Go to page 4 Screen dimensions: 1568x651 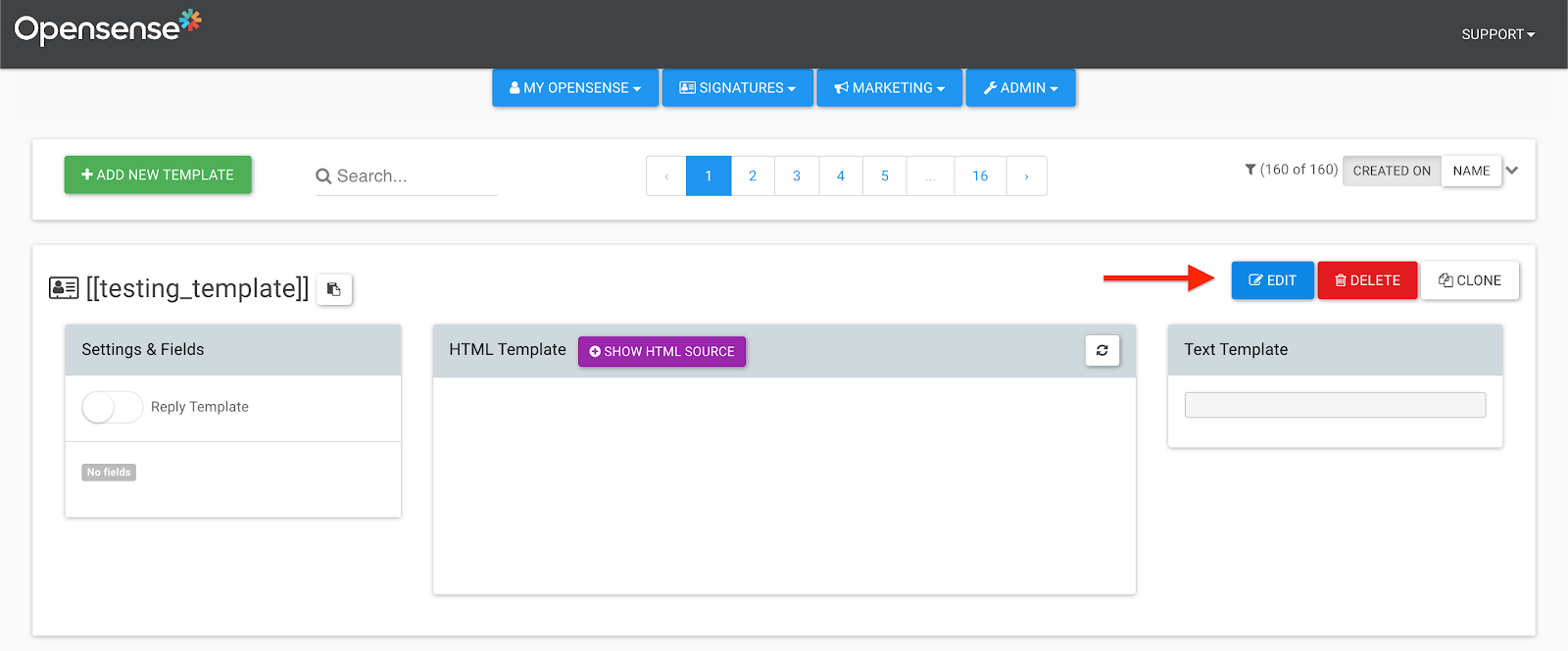click(x=841, y=176)
